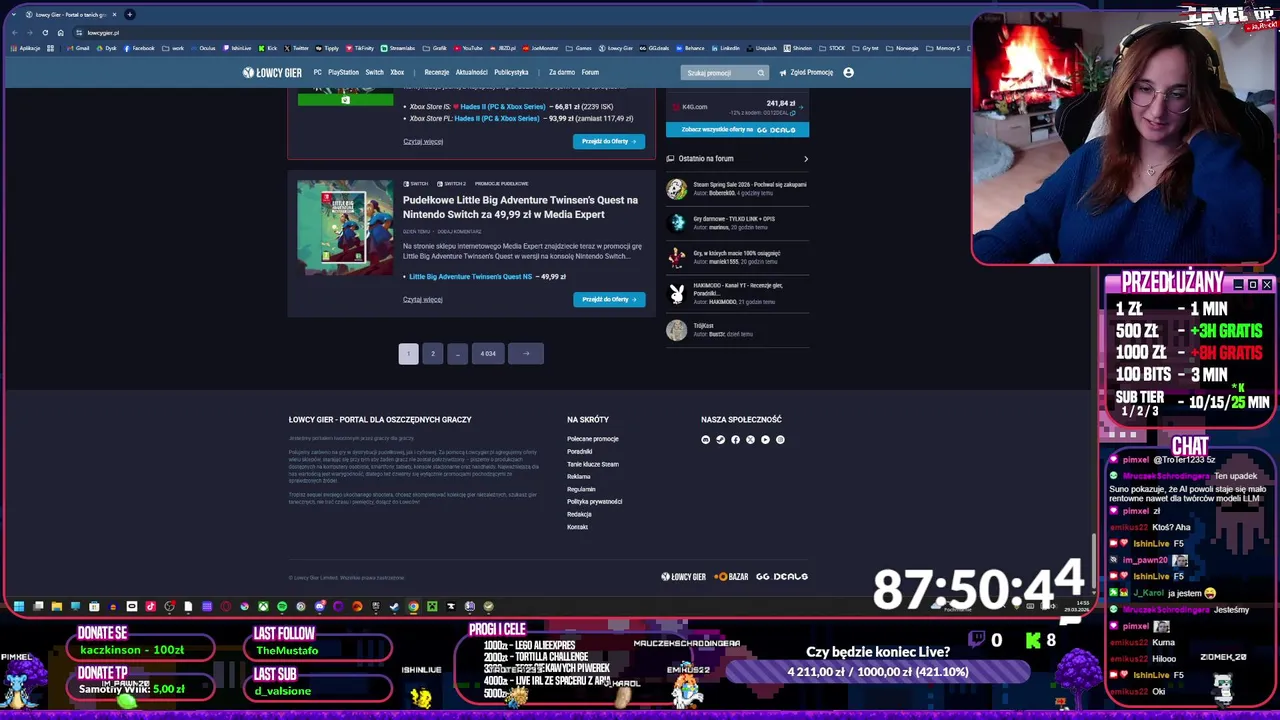Open Steam icon in Nasza Społeczność

[720, 439]
